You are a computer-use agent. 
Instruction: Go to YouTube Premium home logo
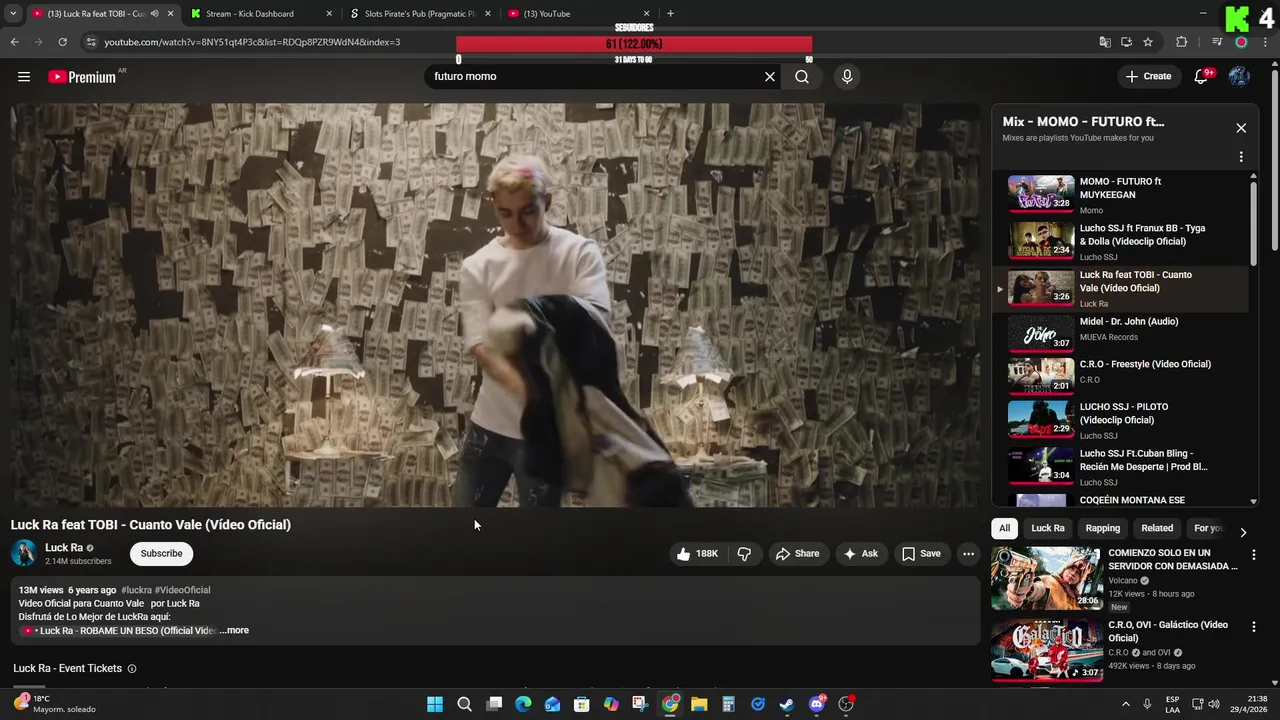coord(82,77)
